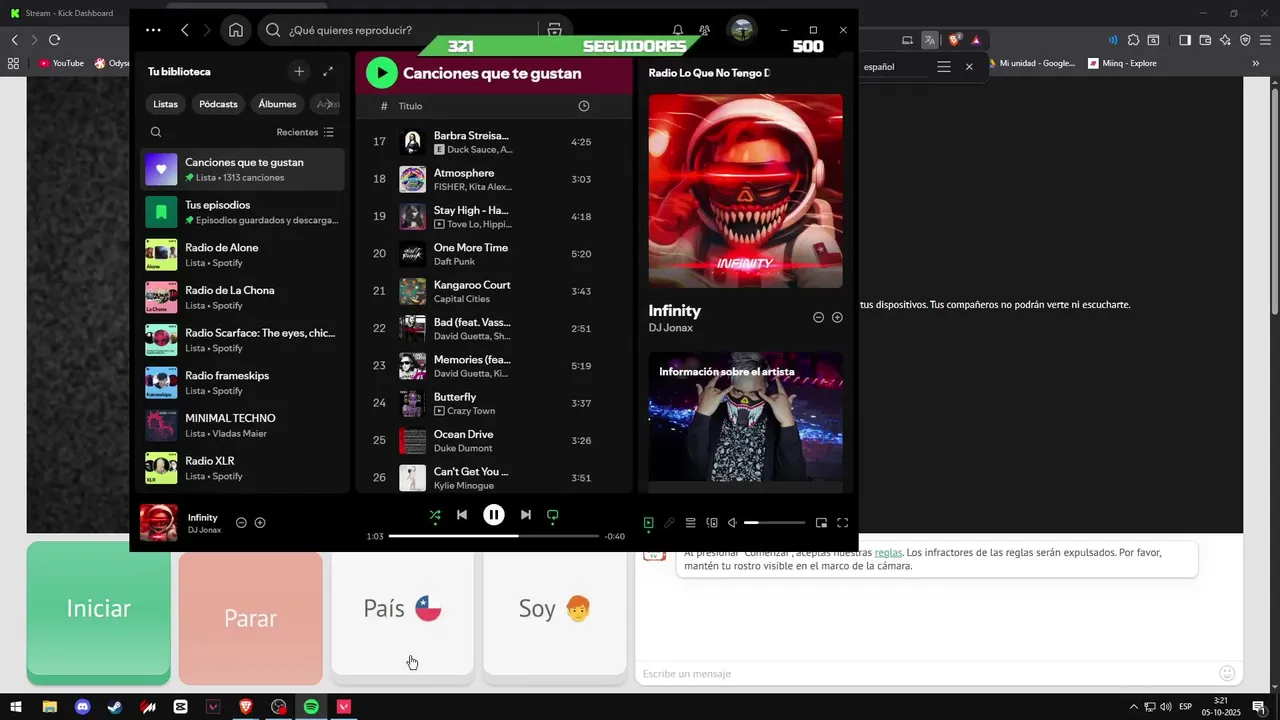The height and width of the screenshot is (720, 1280).
Task: Open Spotify mini player
Action: (x=821, y=523)
